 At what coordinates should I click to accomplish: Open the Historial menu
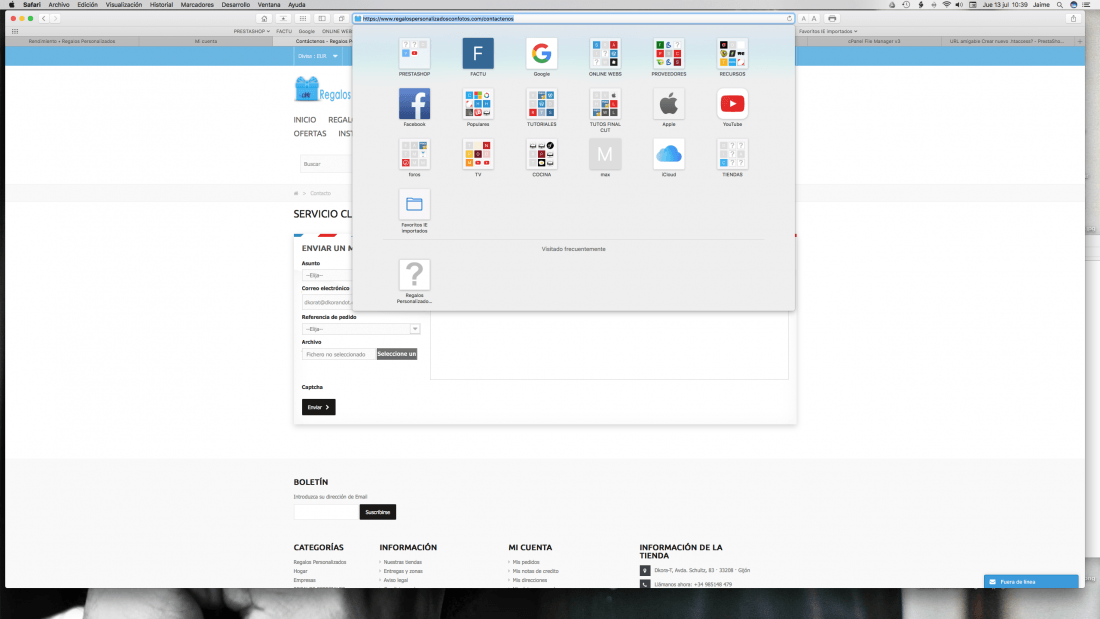[x=161, y=5]
